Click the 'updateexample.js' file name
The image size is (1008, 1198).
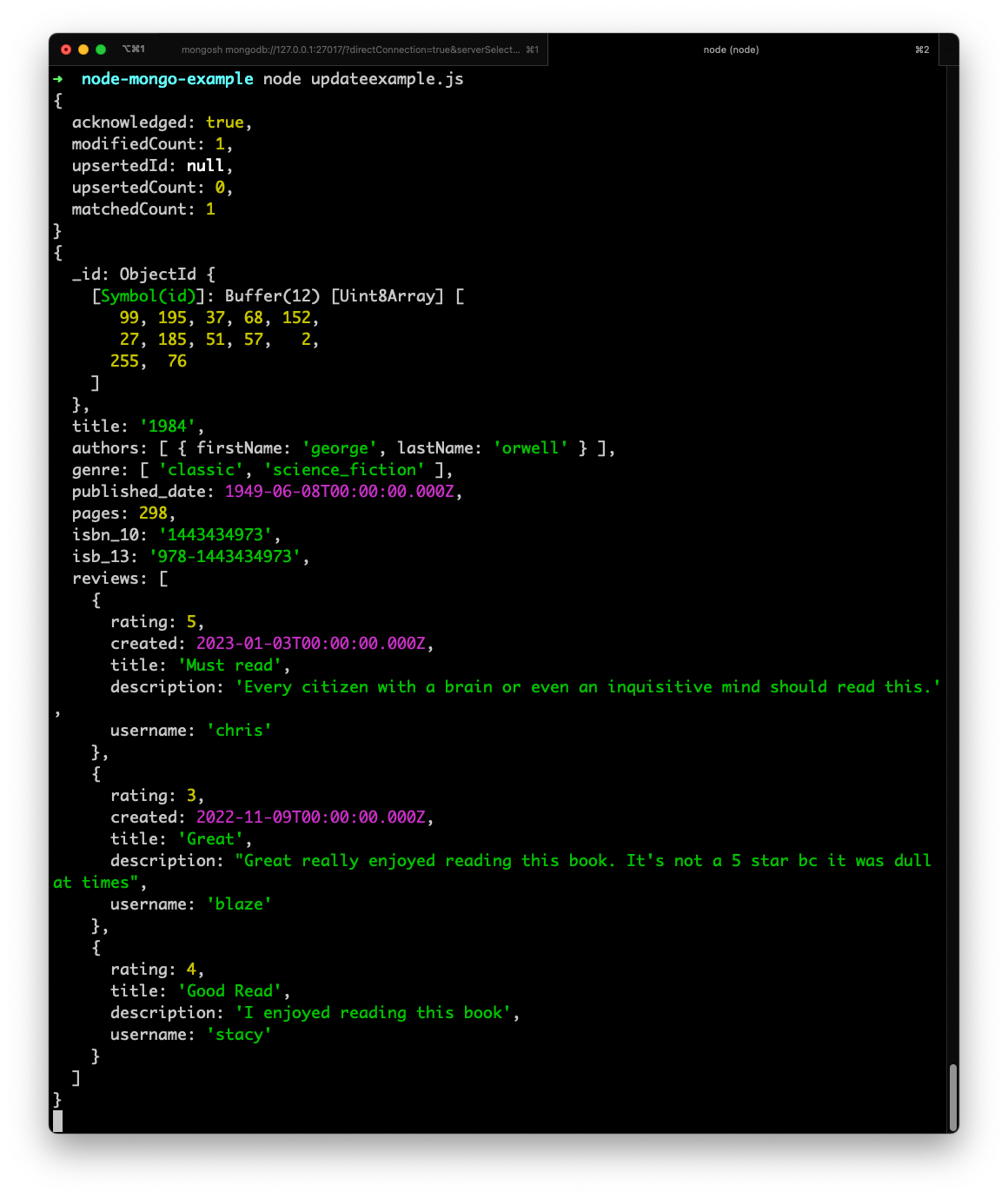(388, 79)
